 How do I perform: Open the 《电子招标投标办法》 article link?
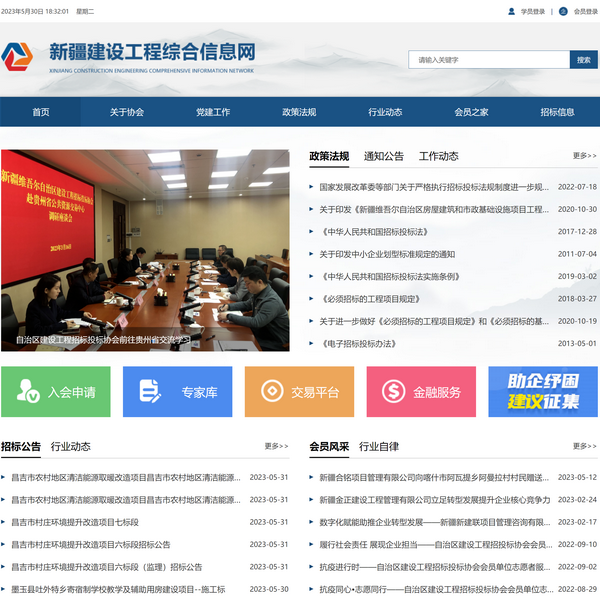coord(358,343)
